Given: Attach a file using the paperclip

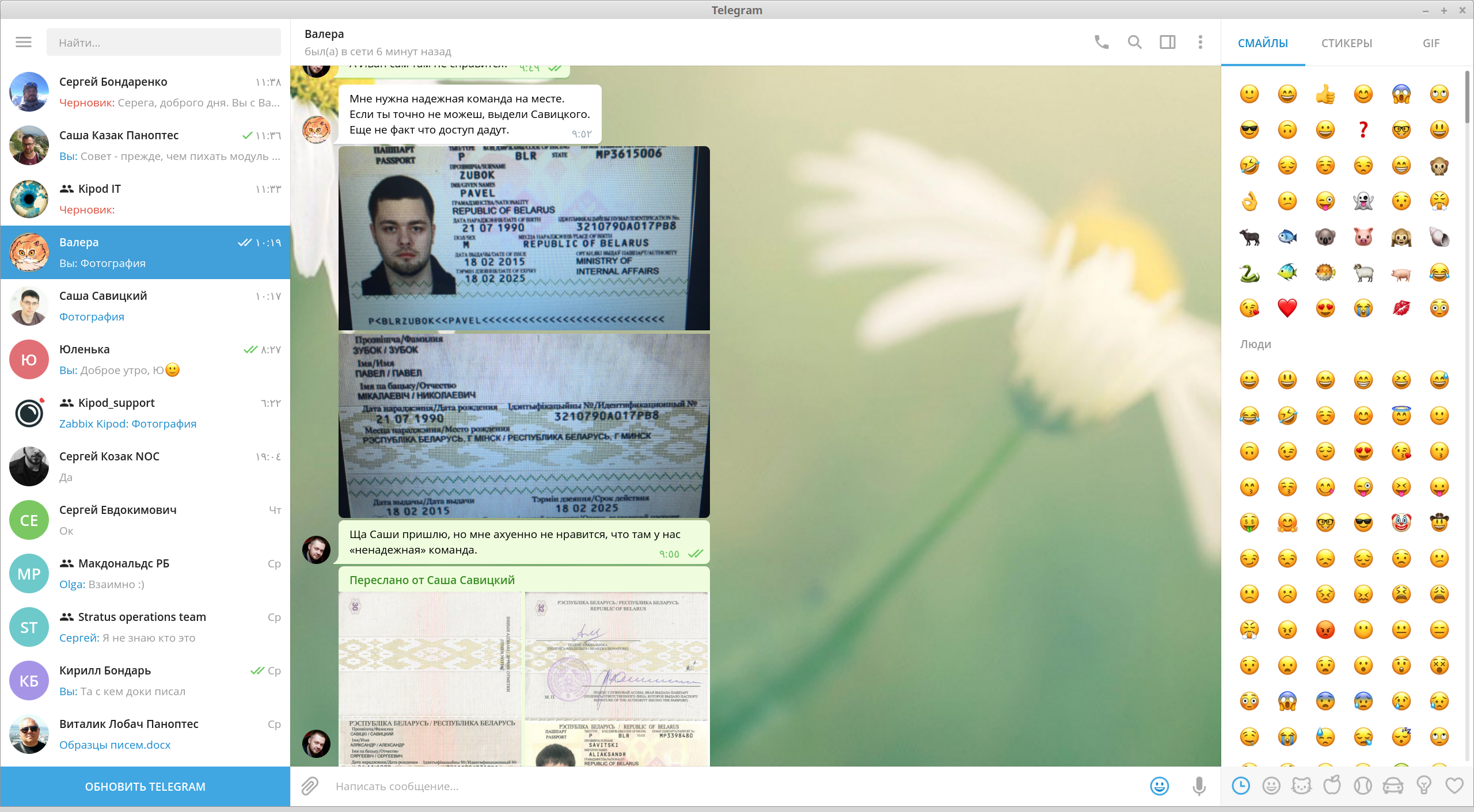Looking at the screenshot, I should [310, 786].
